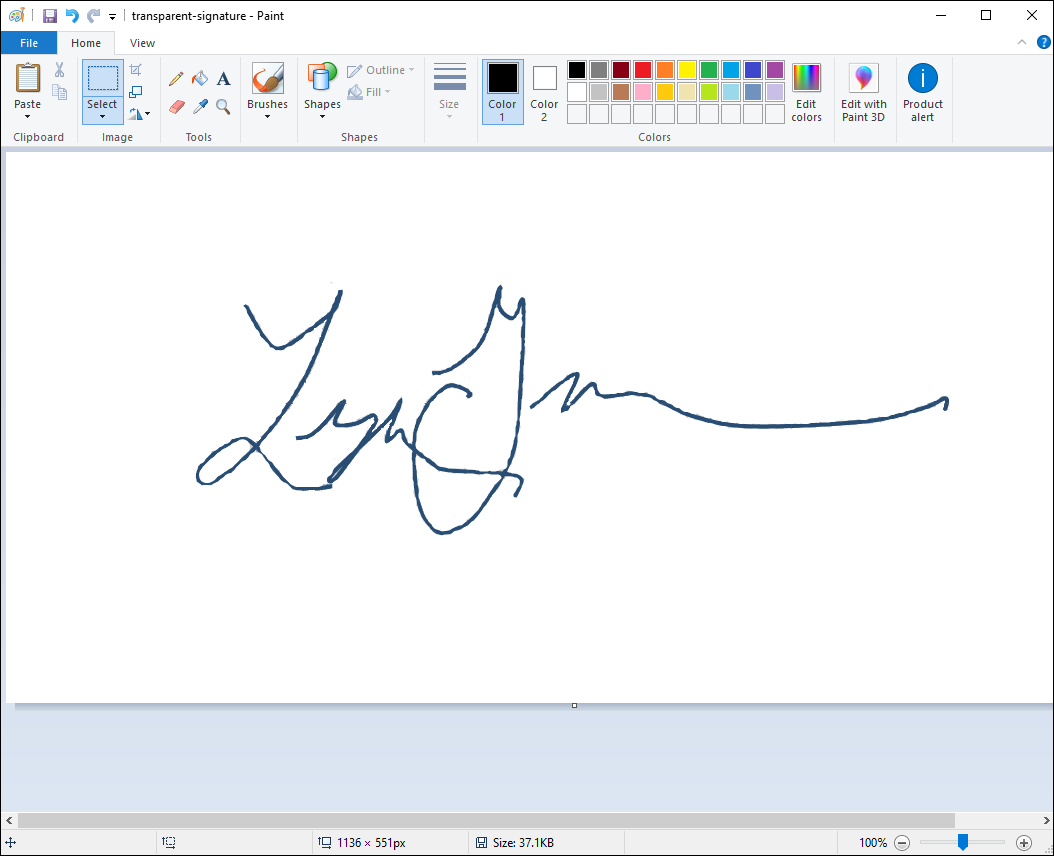The image size is (1054, 856).
Task: Open Edit colors dialog
Action: [806, 92]
